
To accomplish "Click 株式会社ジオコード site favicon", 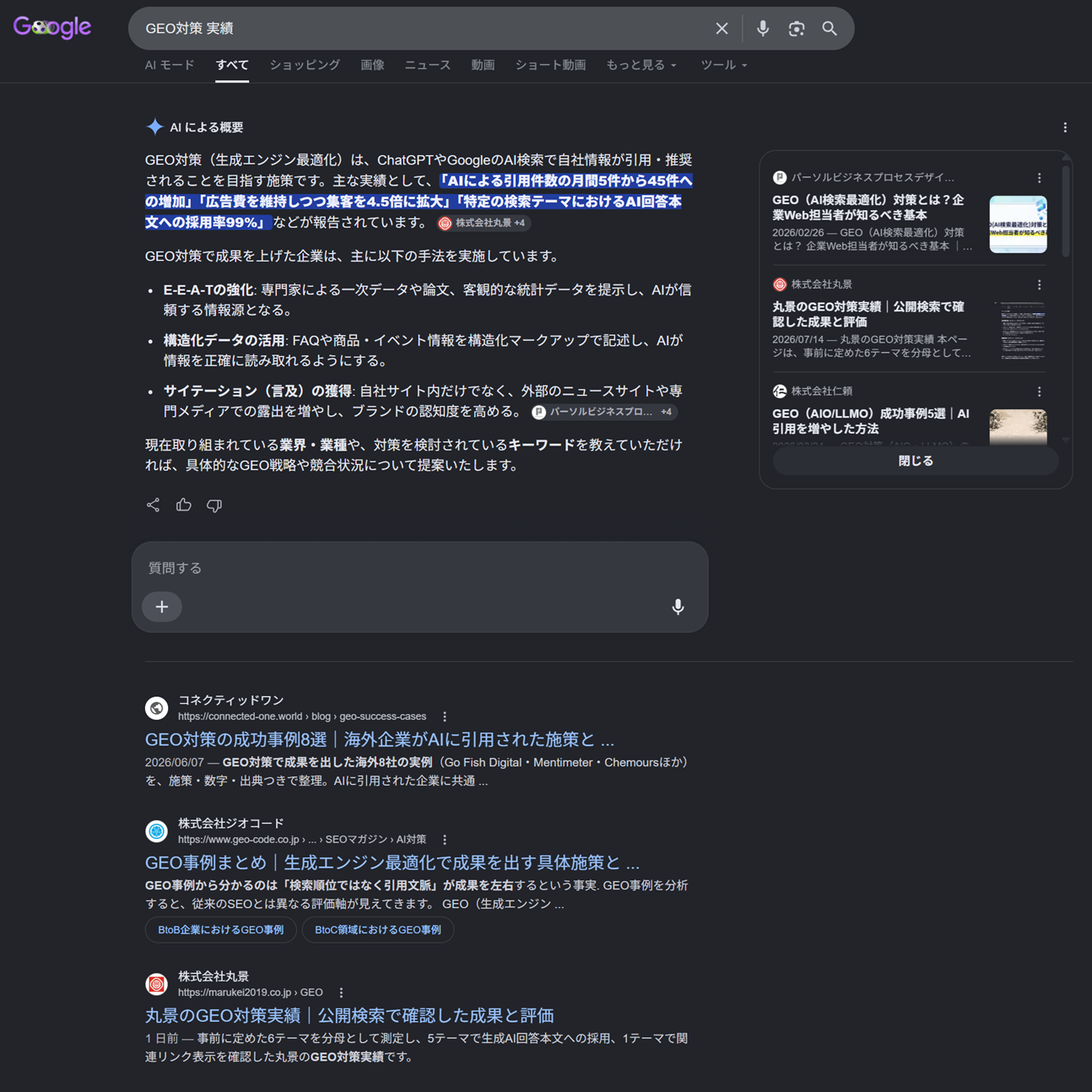I will click(x=156, y=831).
